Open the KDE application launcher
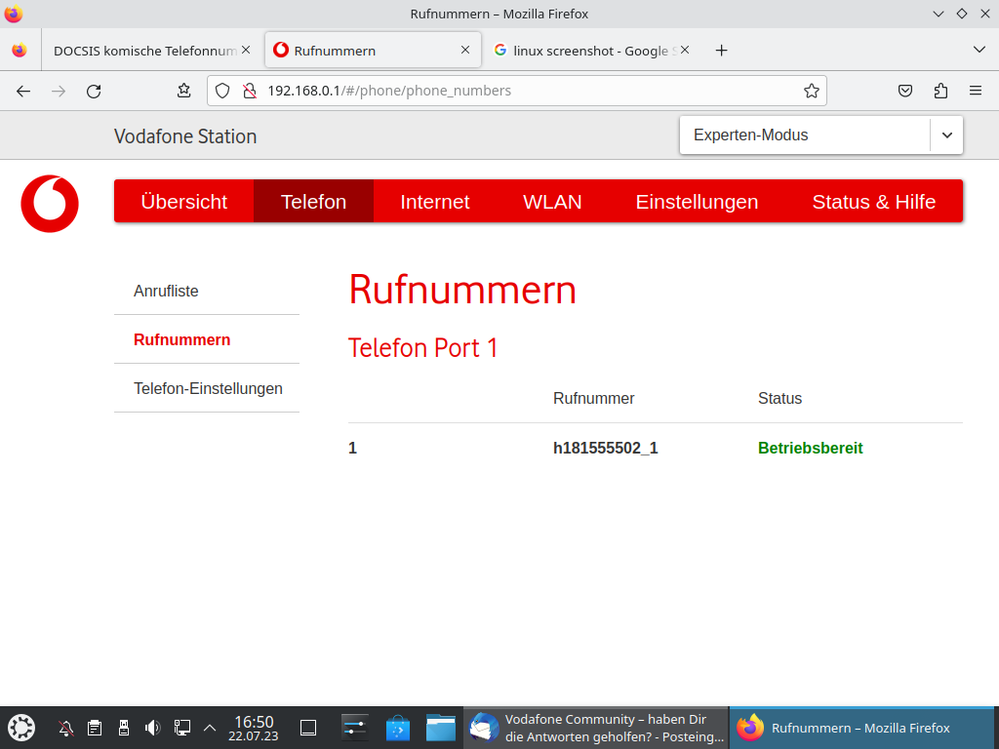This screenshot has height=749, width=999. coord(21,727)
